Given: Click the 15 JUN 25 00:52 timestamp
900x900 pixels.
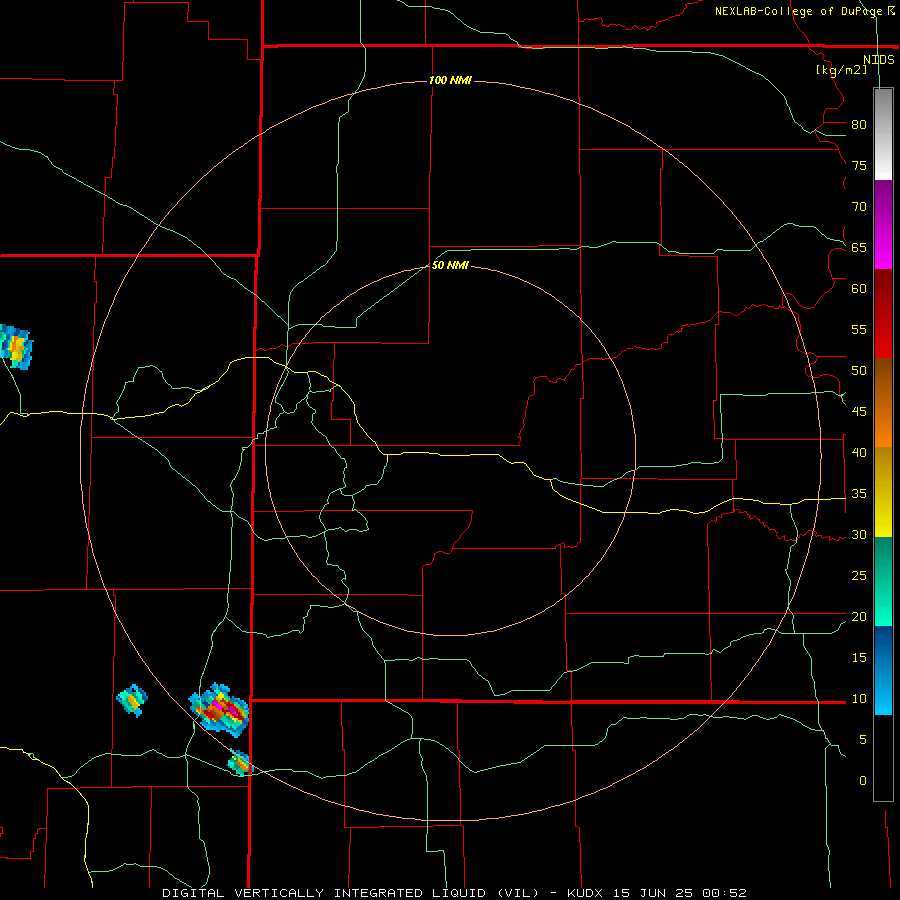Looking at the screenshot, I should (x=680, y=893).
